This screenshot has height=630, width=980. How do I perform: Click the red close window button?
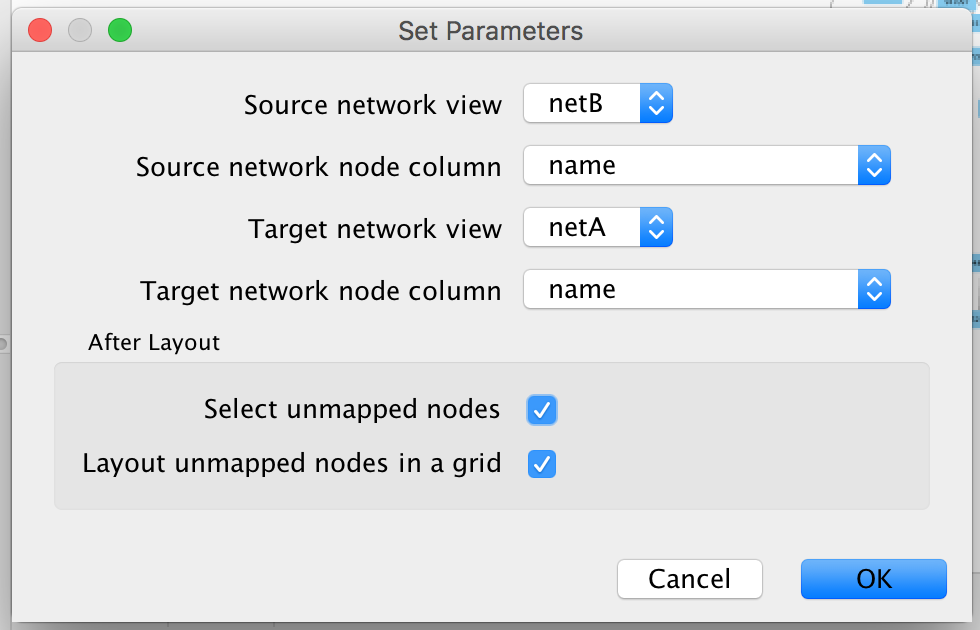click(x=40, y=31)
